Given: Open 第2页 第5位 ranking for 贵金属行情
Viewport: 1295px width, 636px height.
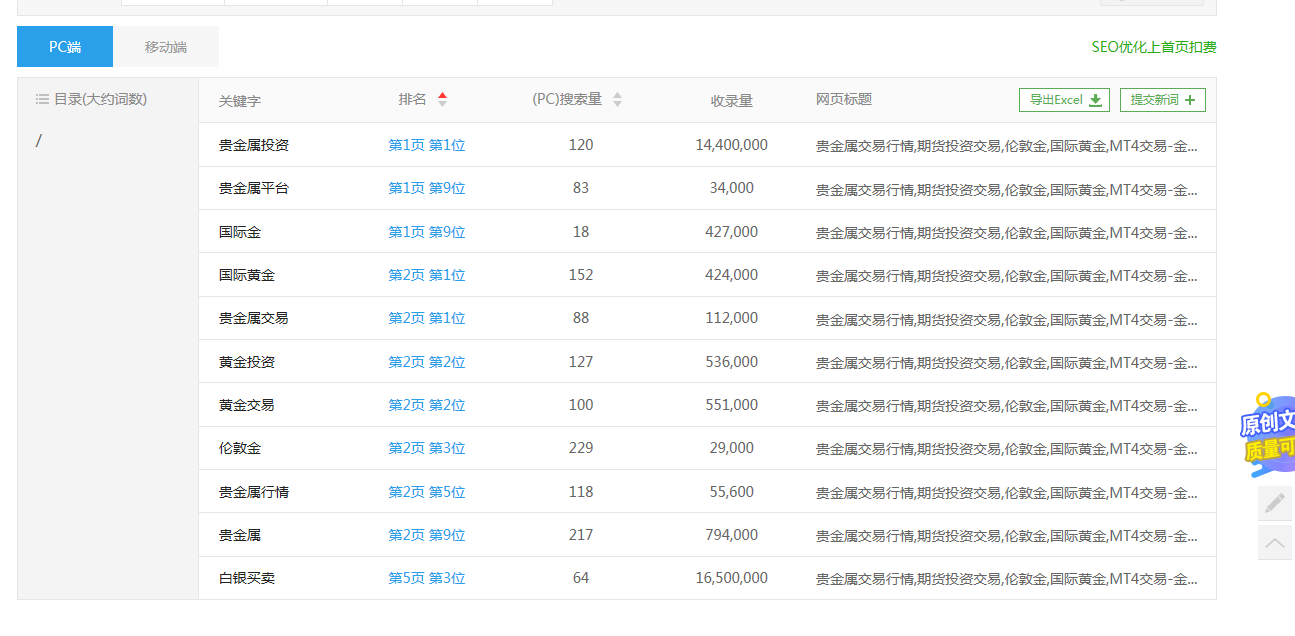Looking at the screenshot, I should tap(426, 492).
